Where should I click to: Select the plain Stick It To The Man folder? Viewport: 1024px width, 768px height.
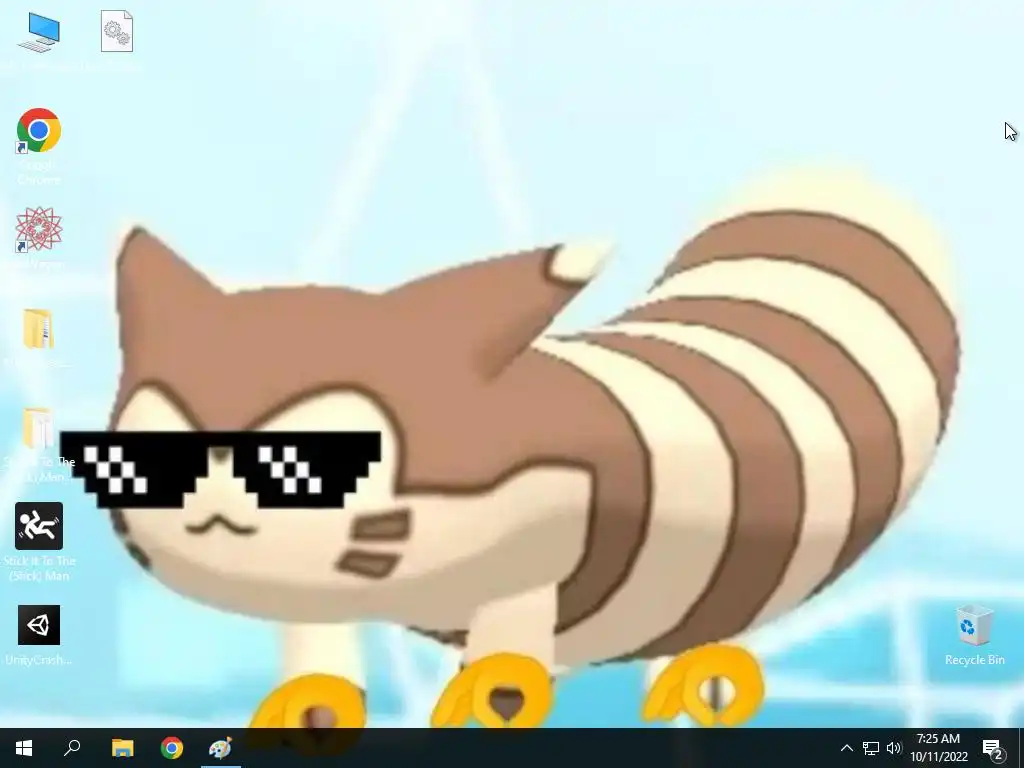coord(39,428)
